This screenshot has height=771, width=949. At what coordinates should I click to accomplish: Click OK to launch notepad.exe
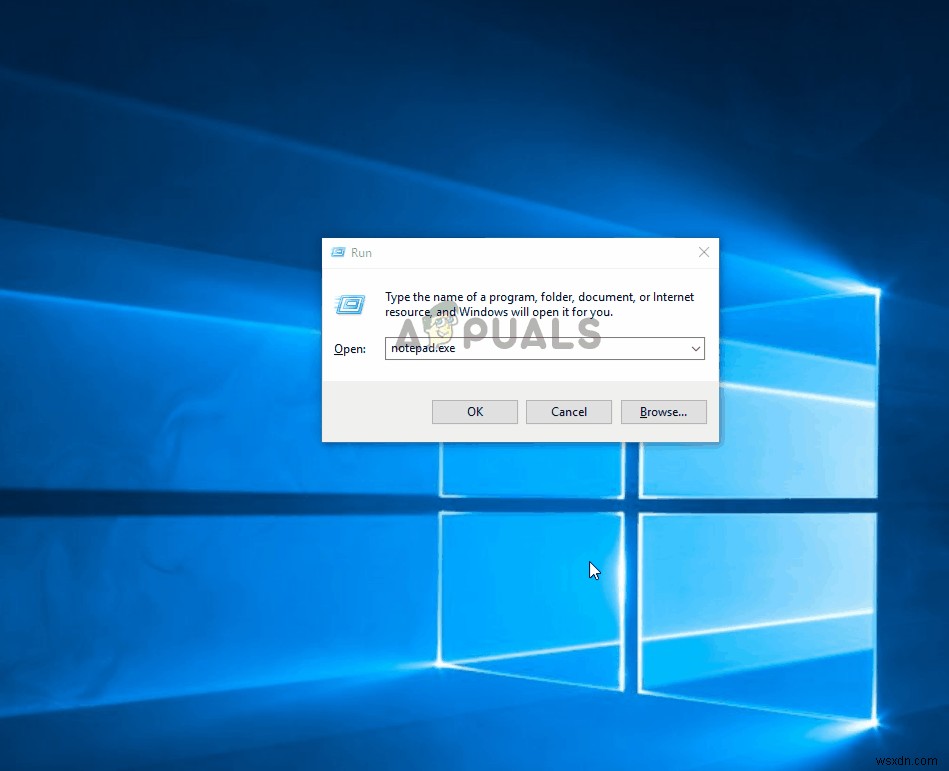(474, 411)
